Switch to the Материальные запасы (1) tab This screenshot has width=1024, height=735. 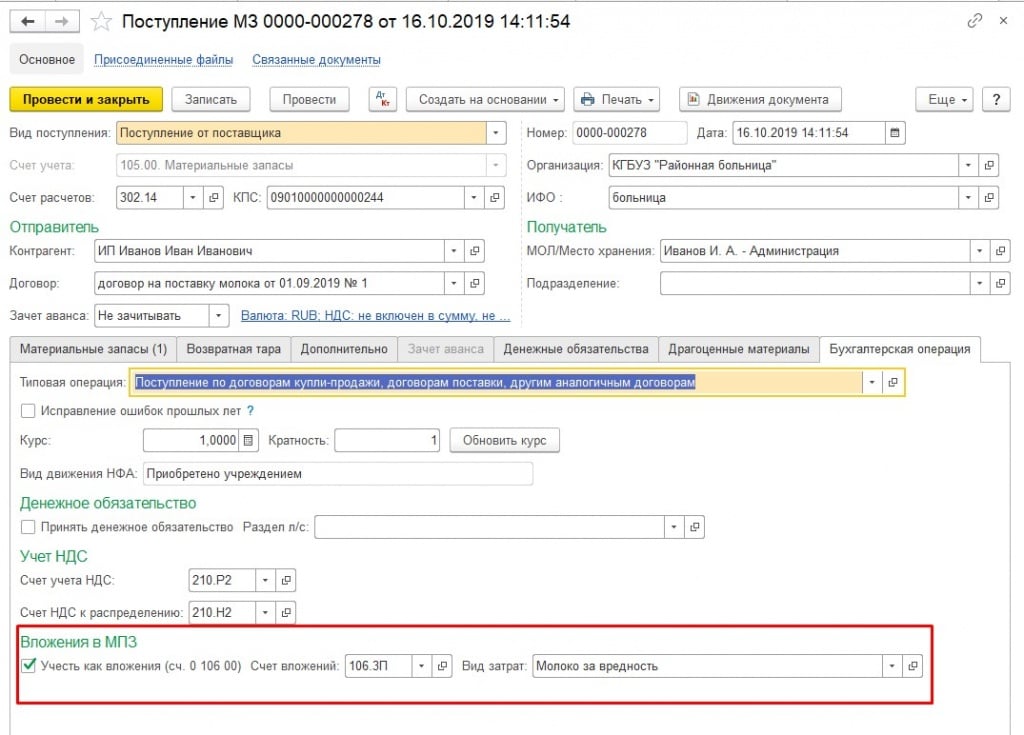[x=93, y=349]
